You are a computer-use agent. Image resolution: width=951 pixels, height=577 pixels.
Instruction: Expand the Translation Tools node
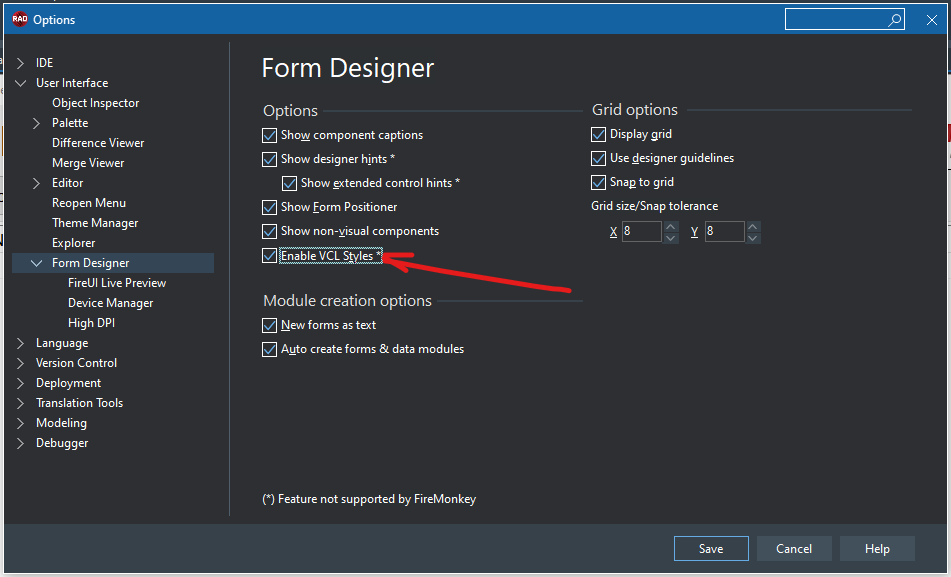[x=21, y=403]
